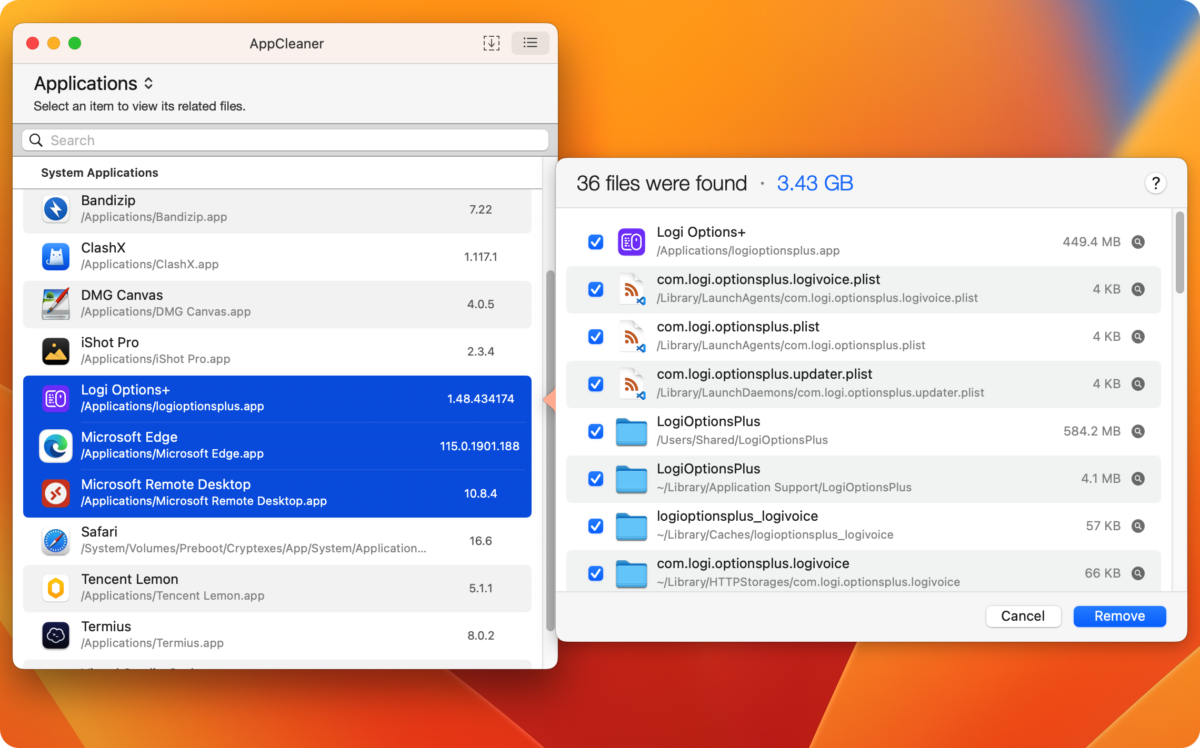Open the Applications category dropdown
The image size is (1200, 748).
coord(94,84)
